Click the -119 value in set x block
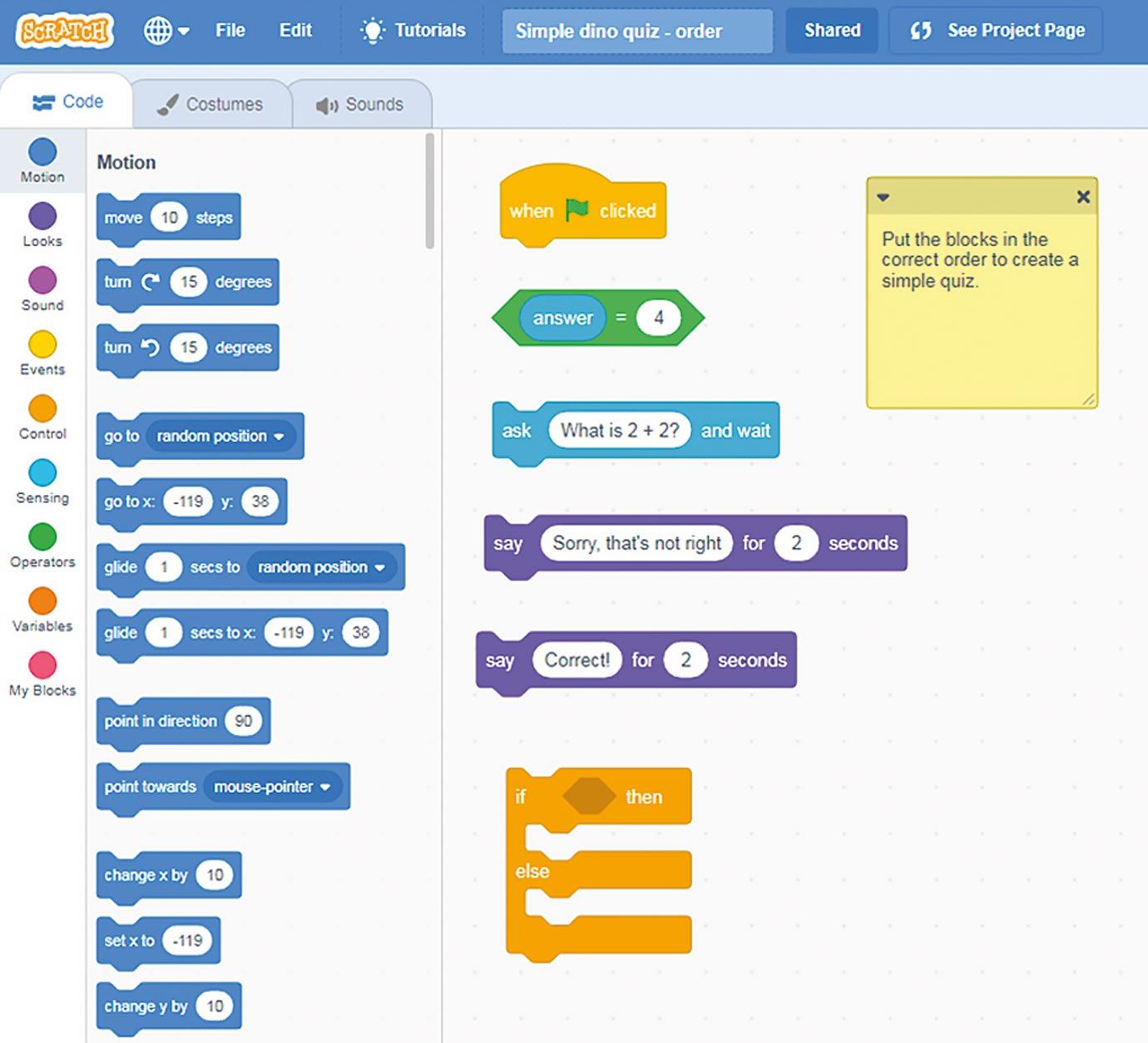Screen dimensions: 1148x1043 click(x=187, y=941)
